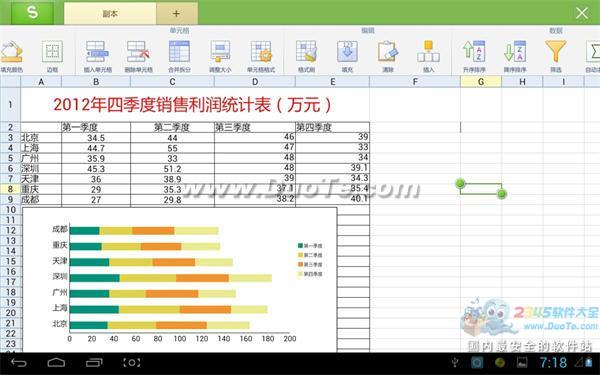This screenshot has height=375, width=600.
Task: Tap the Android home button
Action: click(x=56, y=362)
